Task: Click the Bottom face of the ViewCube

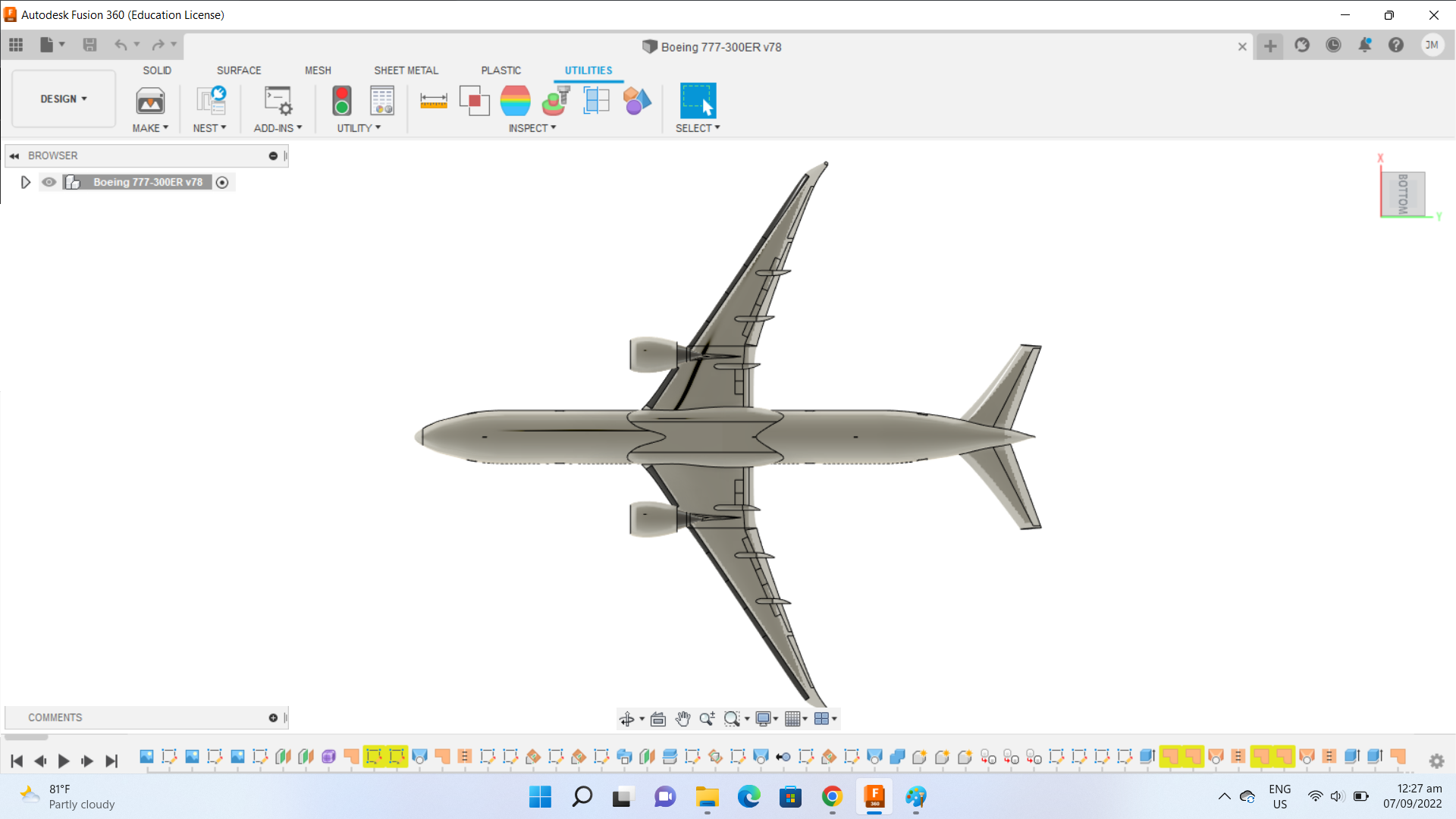Action: point(1403,194)
